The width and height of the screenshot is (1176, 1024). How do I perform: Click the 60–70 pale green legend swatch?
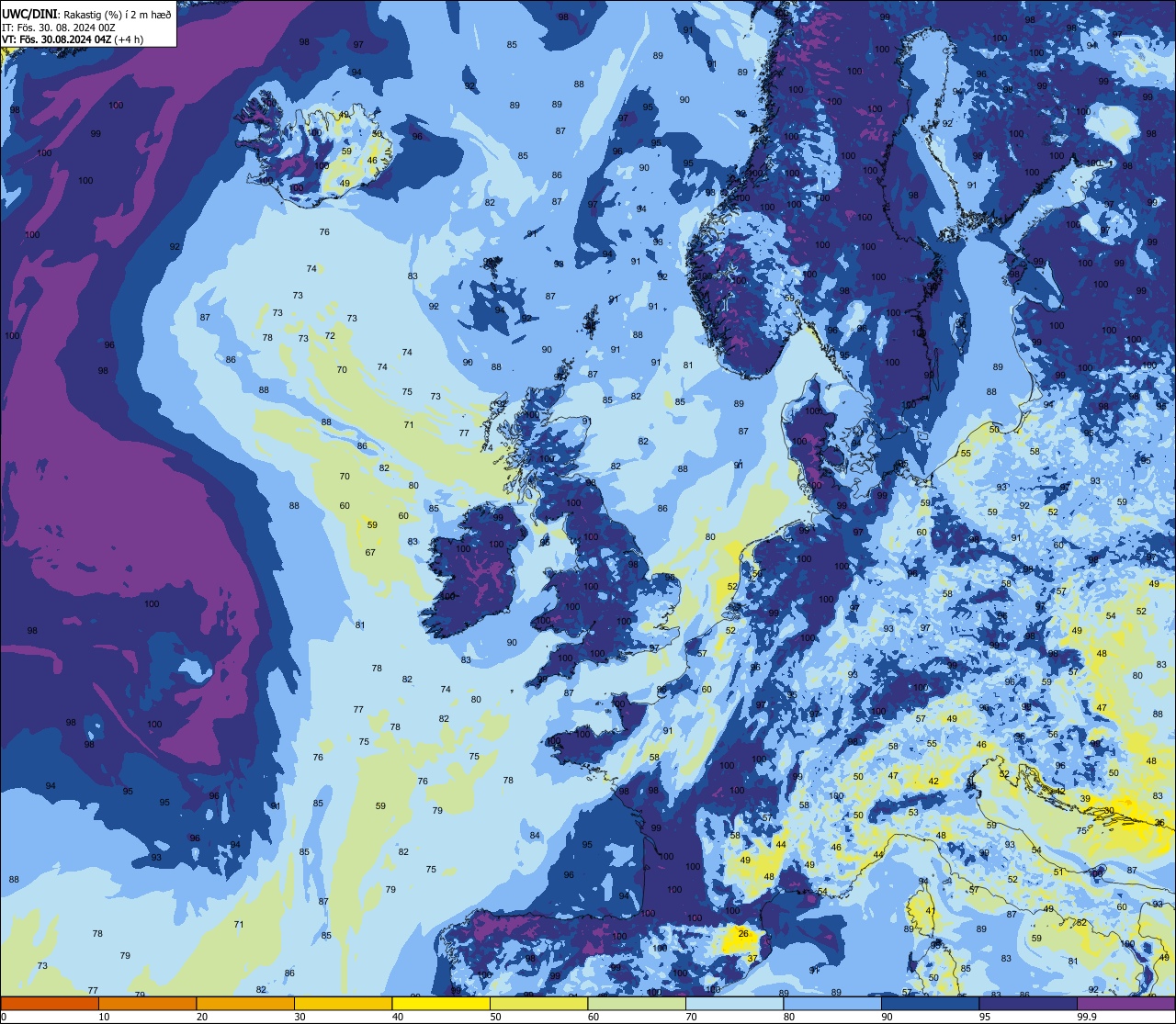coord(637,1004)
